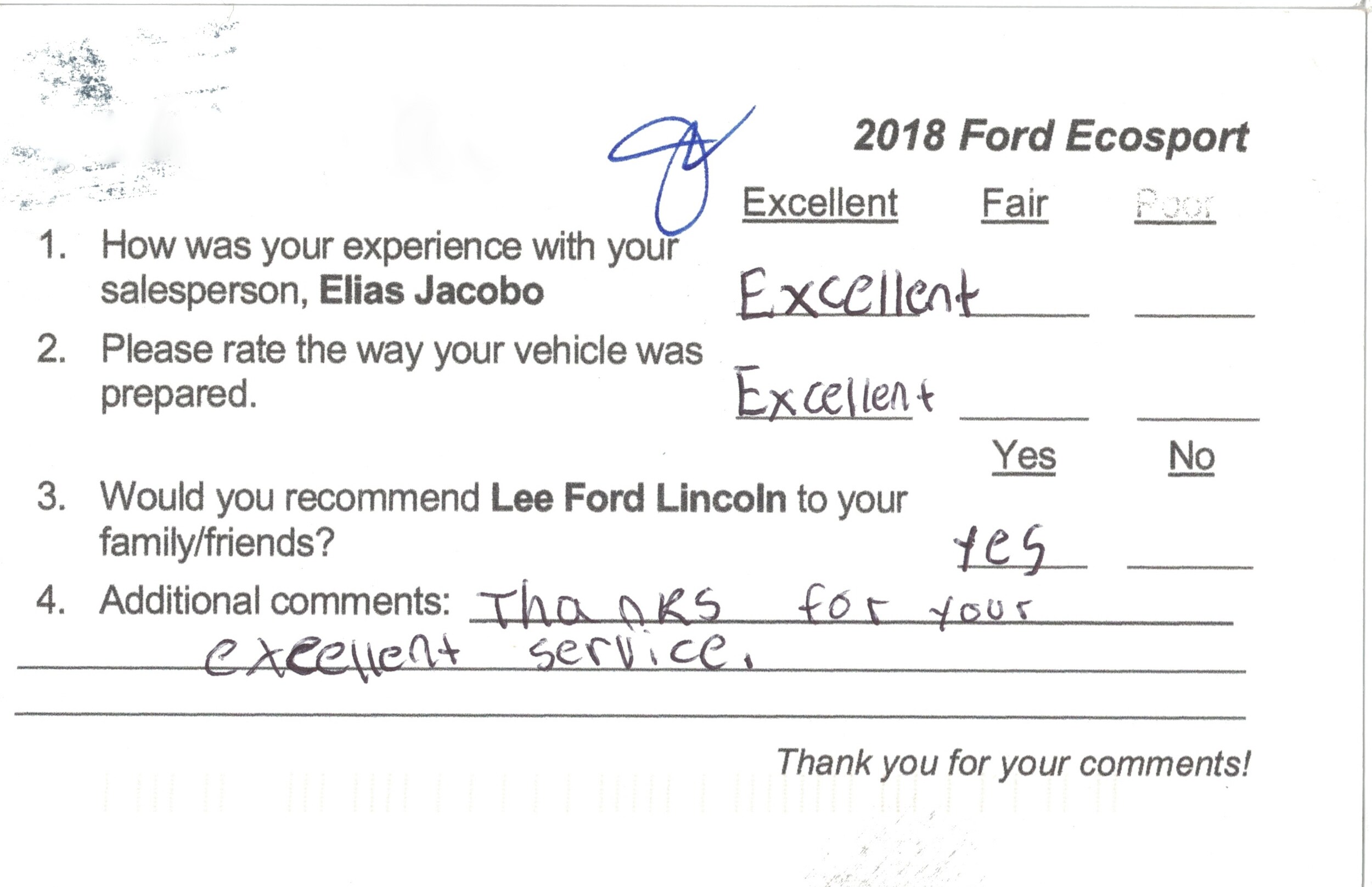Select the Fair column header

pyautogui.click(x=1015, y=205)
